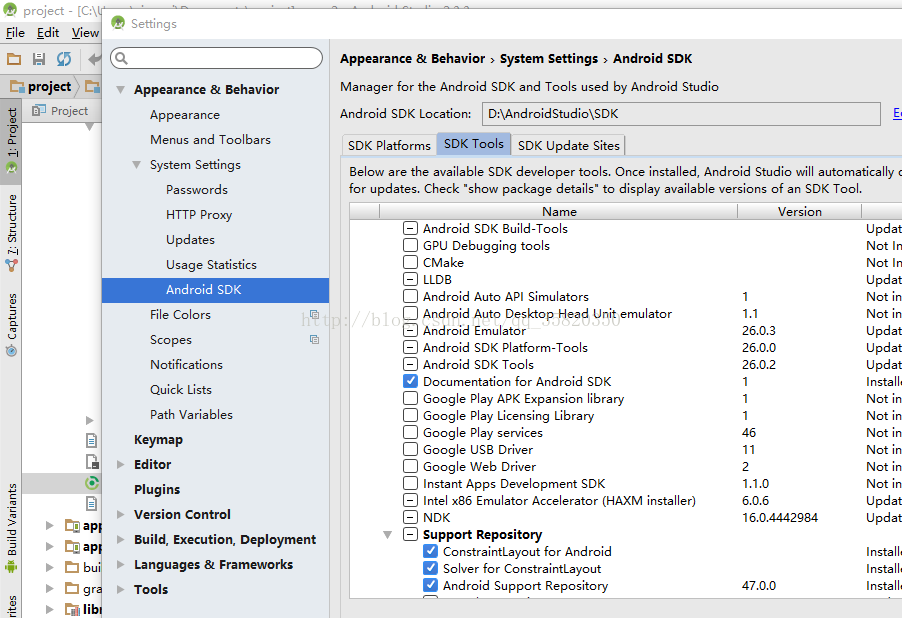Image resolution: width=902 pixels, height=618 pixels.
Task: Enable the Google USB Driver checkbox
Action: click(410, 450)
